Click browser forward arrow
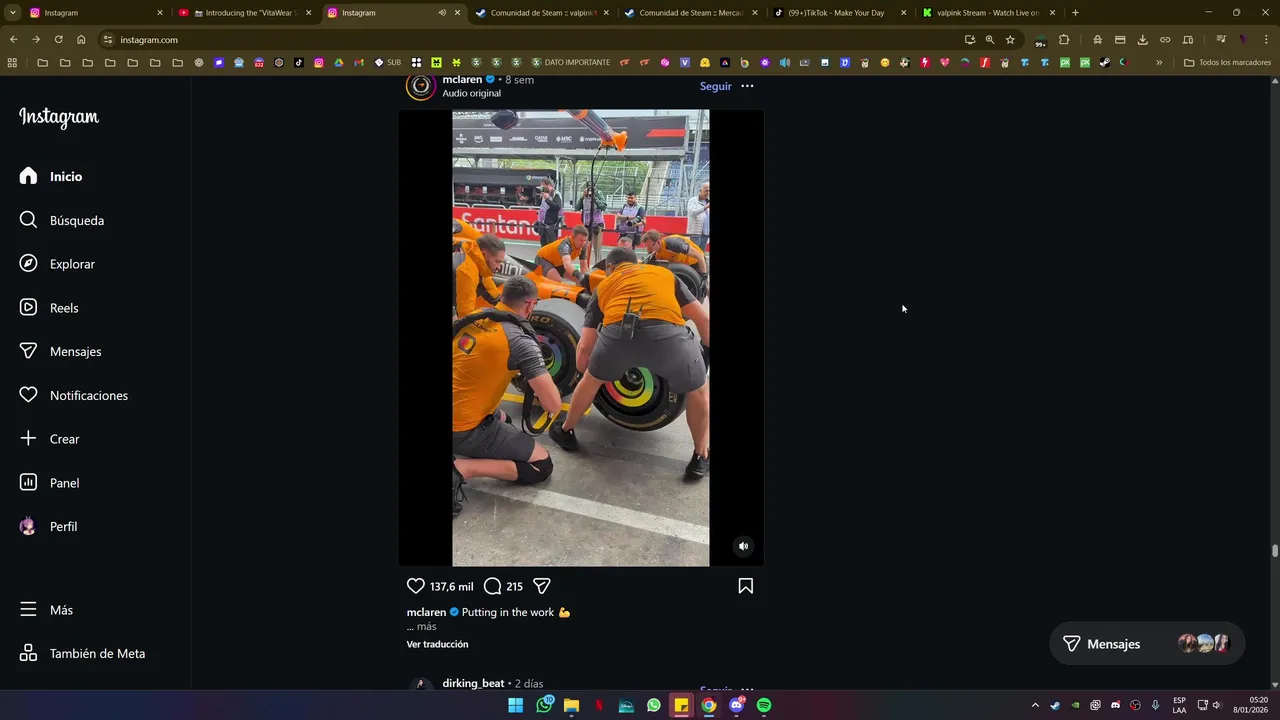1280x720 pixels. tap(36, 39)
